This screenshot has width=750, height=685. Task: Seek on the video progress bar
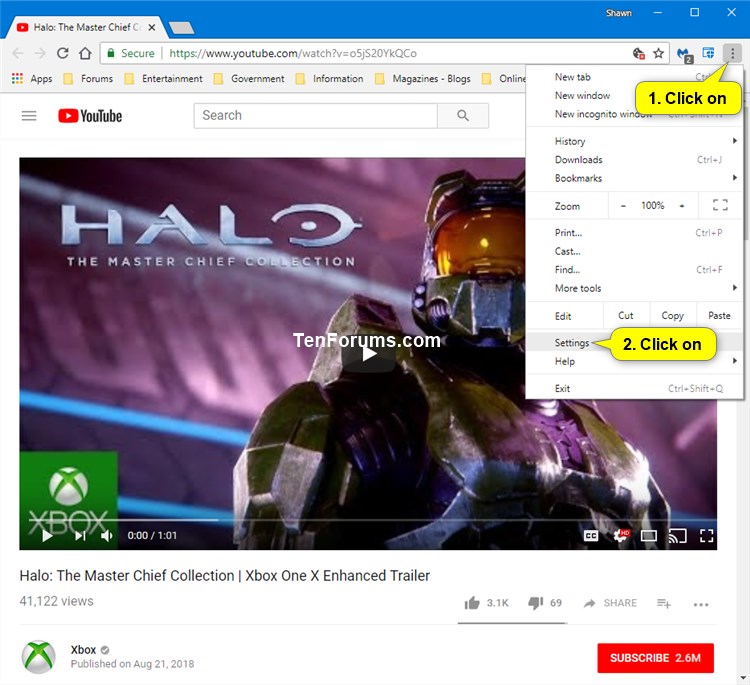[368, 519]
